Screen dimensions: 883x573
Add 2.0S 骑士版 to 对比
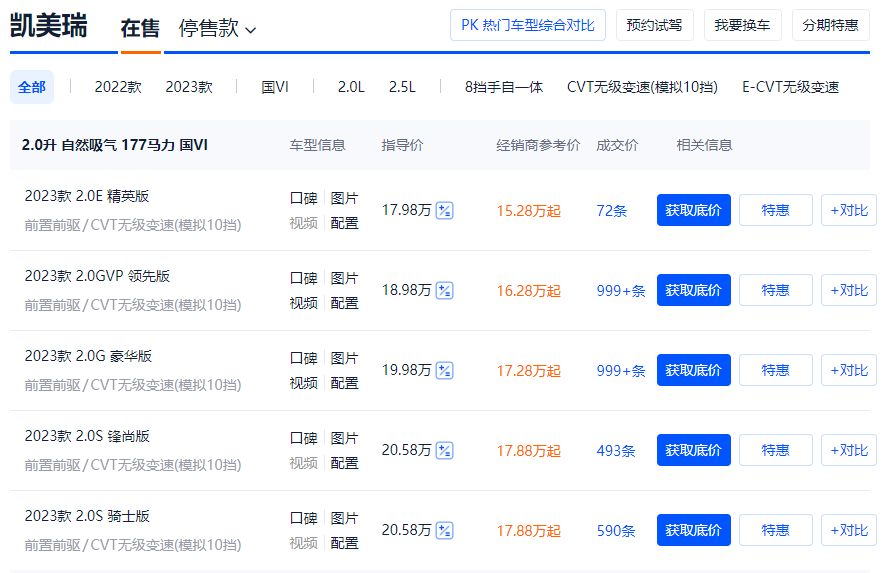[x=849, y=530]
